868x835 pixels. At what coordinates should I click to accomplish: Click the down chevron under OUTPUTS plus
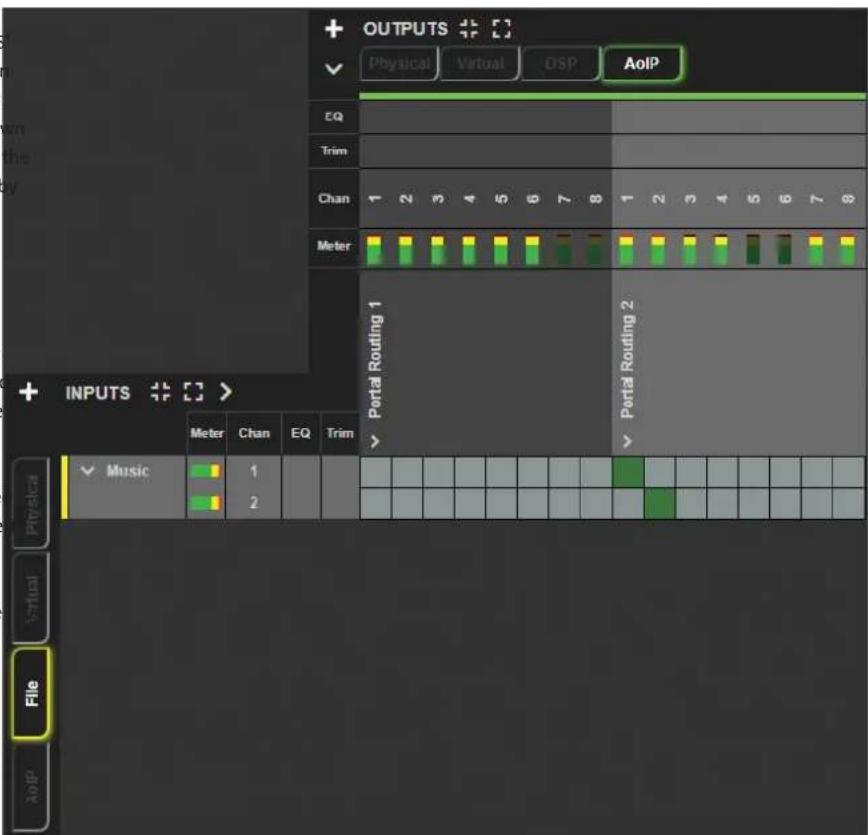tap(333, 69)
